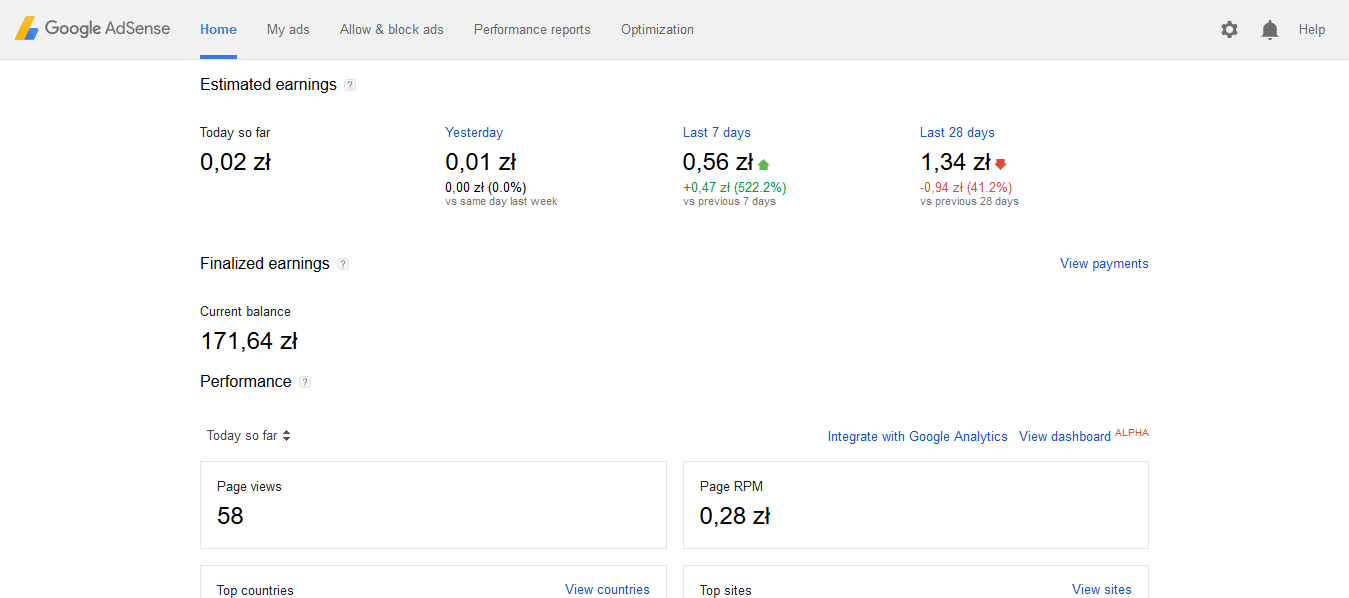
Task: Select the Home tab
Action: [218, 30]
